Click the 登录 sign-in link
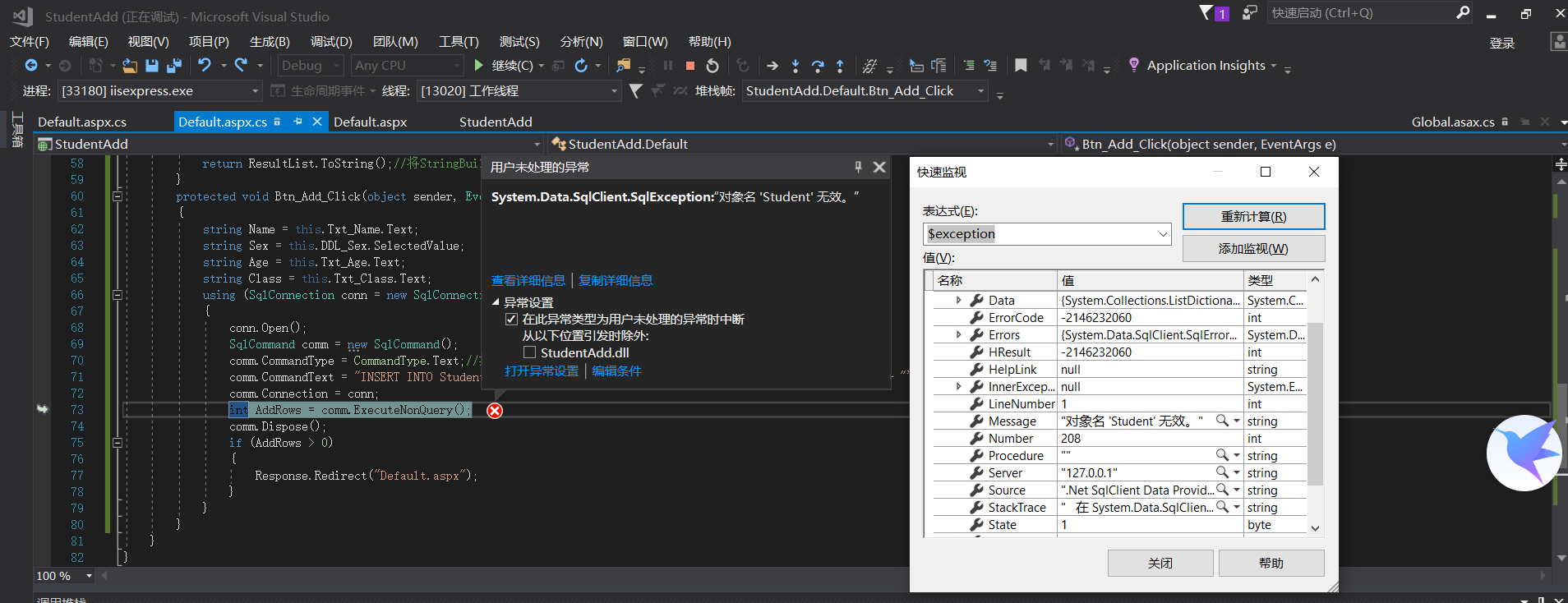 tap(1502, 44)
